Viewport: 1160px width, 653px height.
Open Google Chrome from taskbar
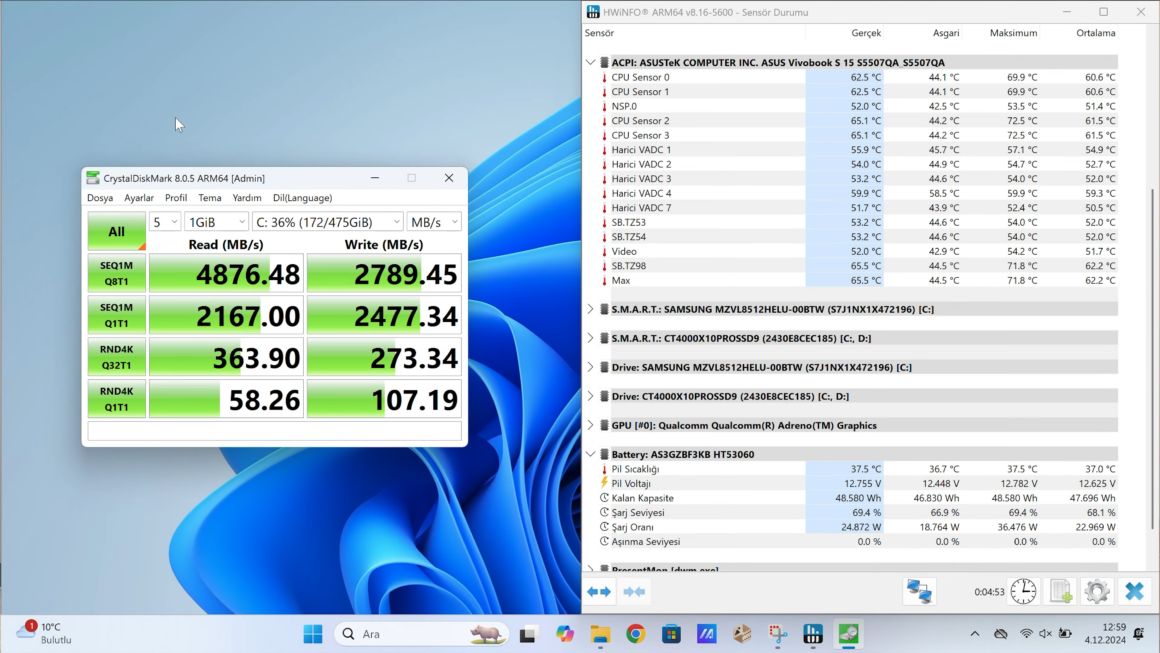[x=635, y=634]
